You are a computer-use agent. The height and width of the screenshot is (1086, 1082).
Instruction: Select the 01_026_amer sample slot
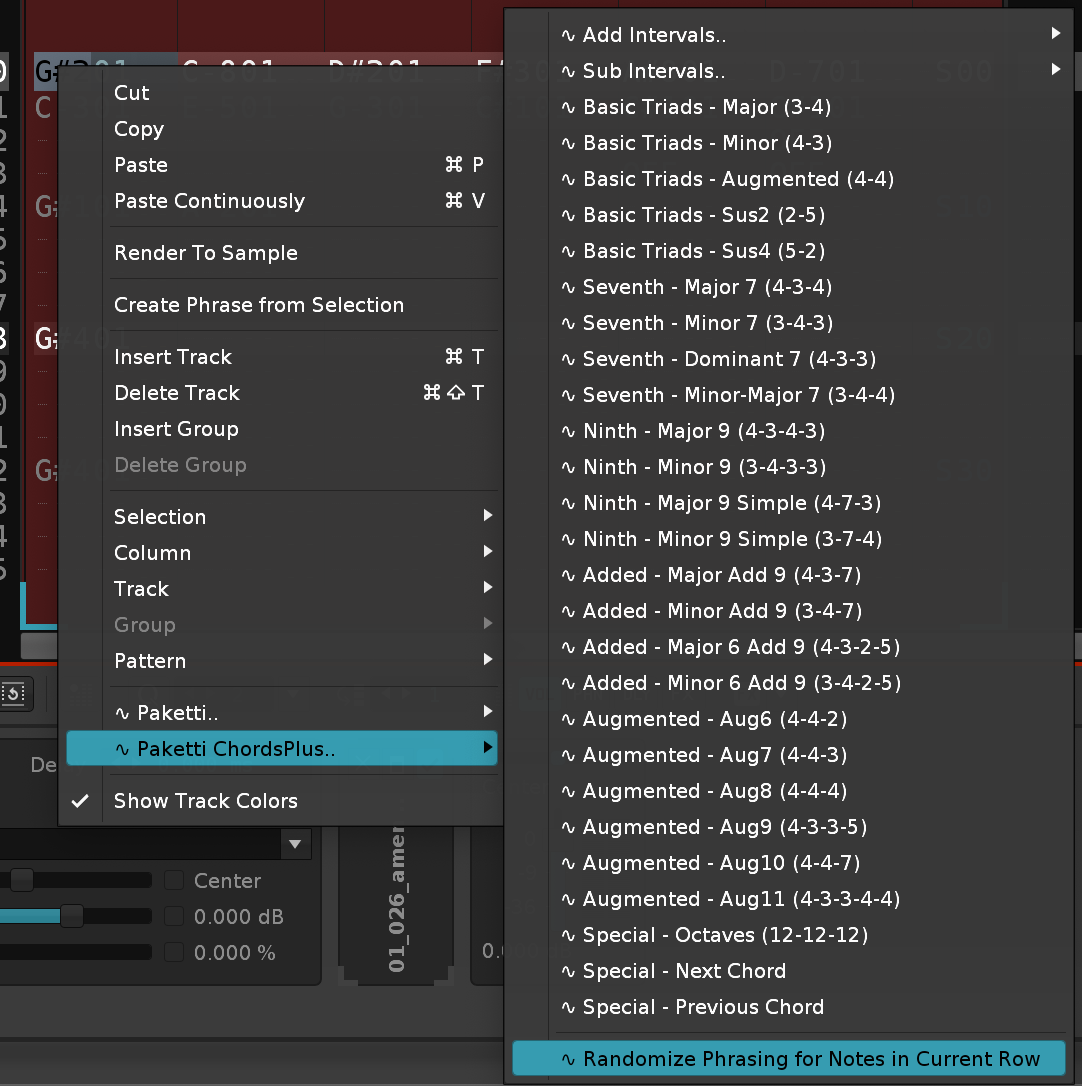pyautogui.click(x=398, y=900)
